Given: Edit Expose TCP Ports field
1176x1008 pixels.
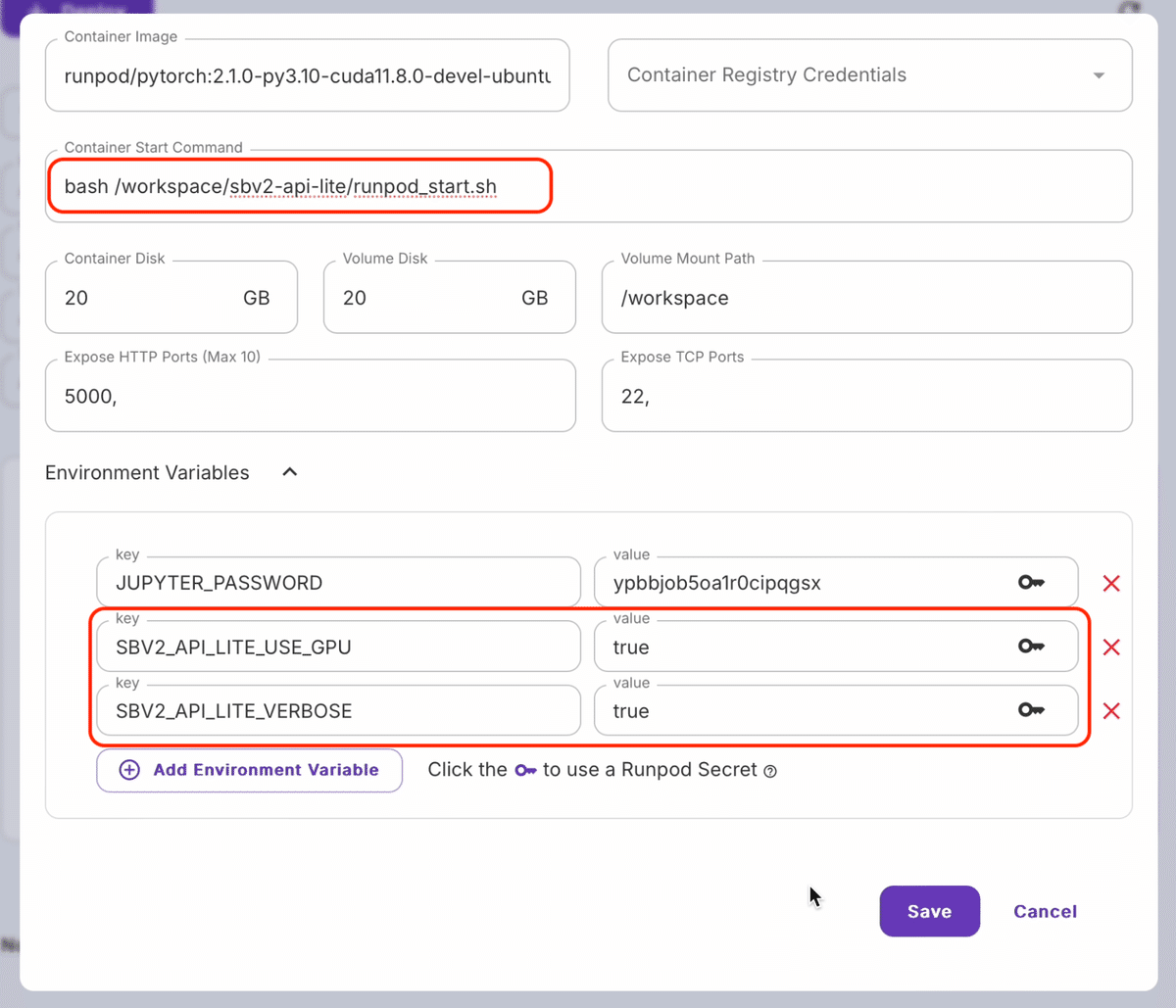Looking at the screenshot, I should pyautogui.click(x=867, y=396).
